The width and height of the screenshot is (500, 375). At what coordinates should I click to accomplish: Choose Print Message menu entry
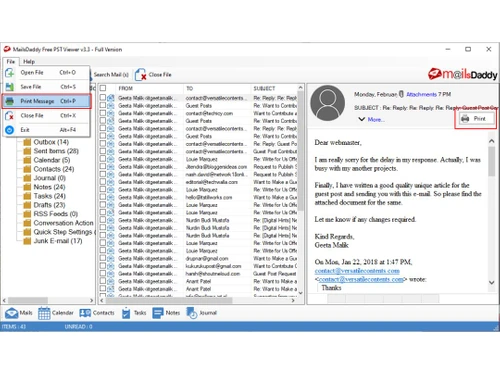coord(47,101)
